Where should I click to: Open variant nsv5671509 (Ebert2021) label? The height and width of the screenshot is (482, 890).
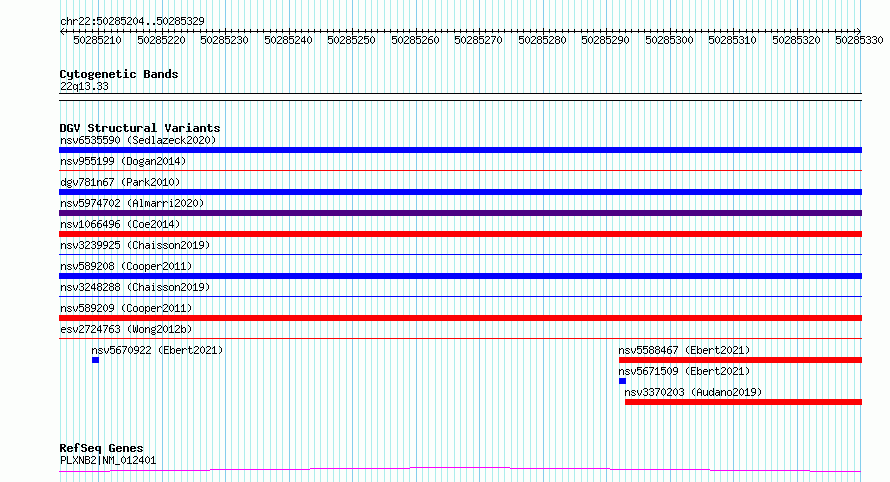pyautogui.click(x=684, y=371)
